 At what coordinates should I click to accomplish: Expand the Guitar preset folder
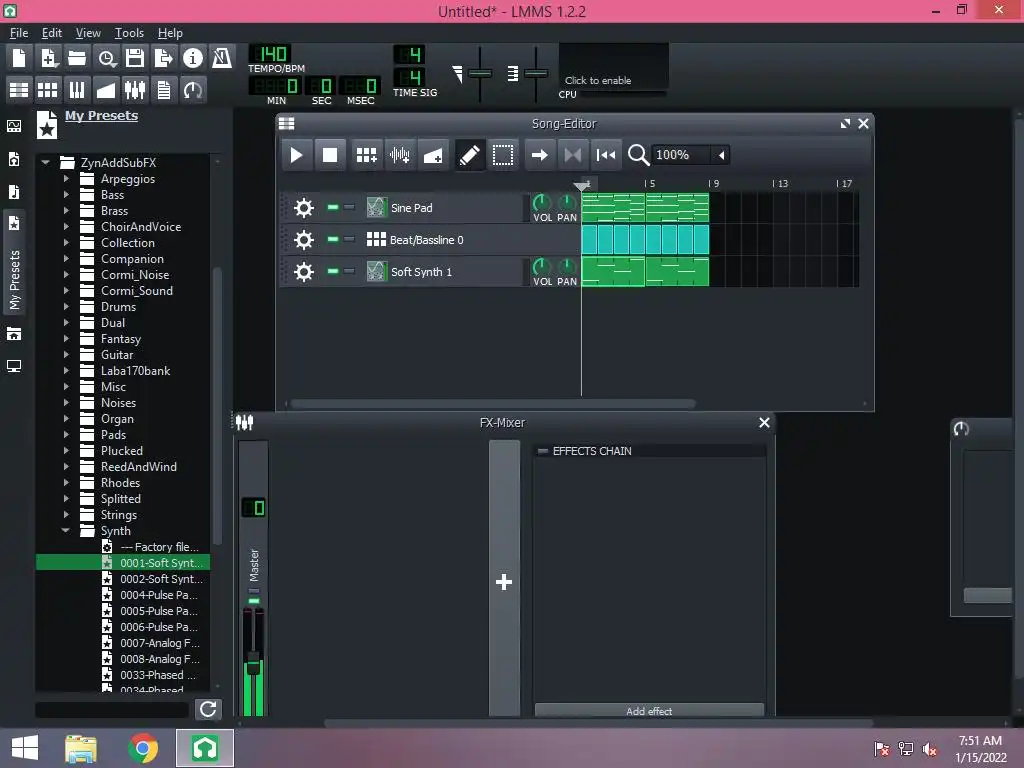pos(66,355)
